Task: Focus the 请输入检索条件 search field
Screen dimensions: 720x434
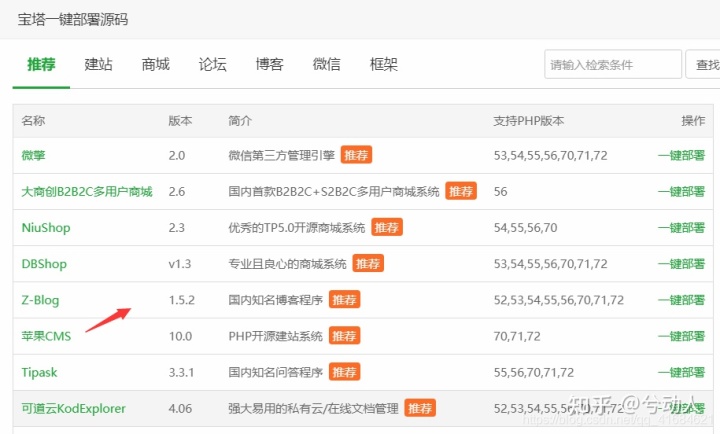Action: (x=613, y=65)
